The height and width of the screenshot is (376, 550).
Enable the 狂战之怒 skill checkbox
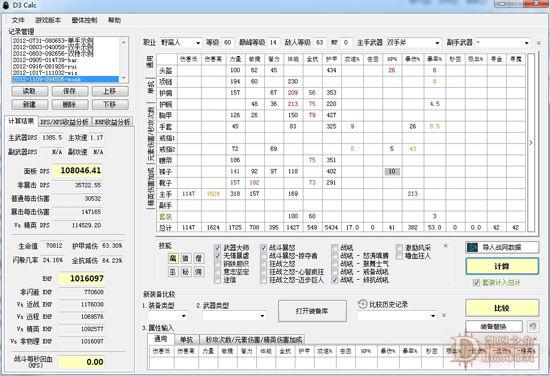pos(263,264)
